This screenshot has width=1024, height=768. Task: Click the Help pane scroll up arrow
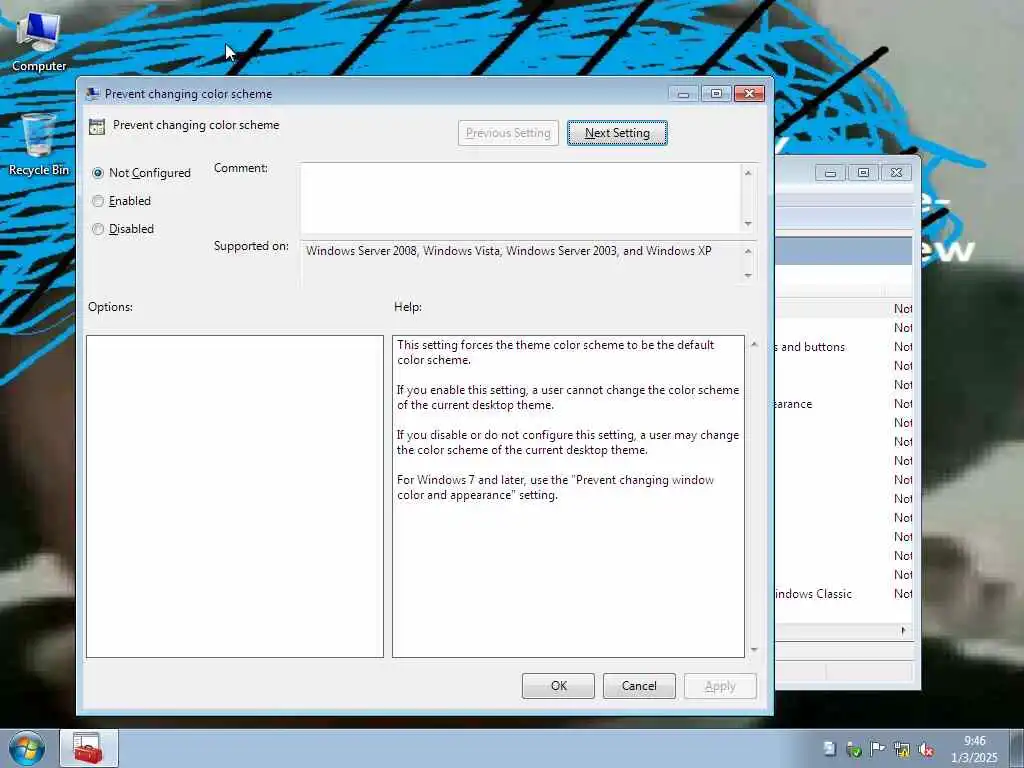tap(754, 344)
